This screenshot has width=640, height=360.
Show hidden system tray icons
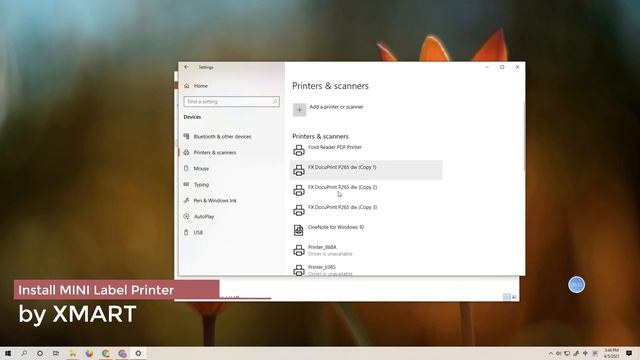551,353
